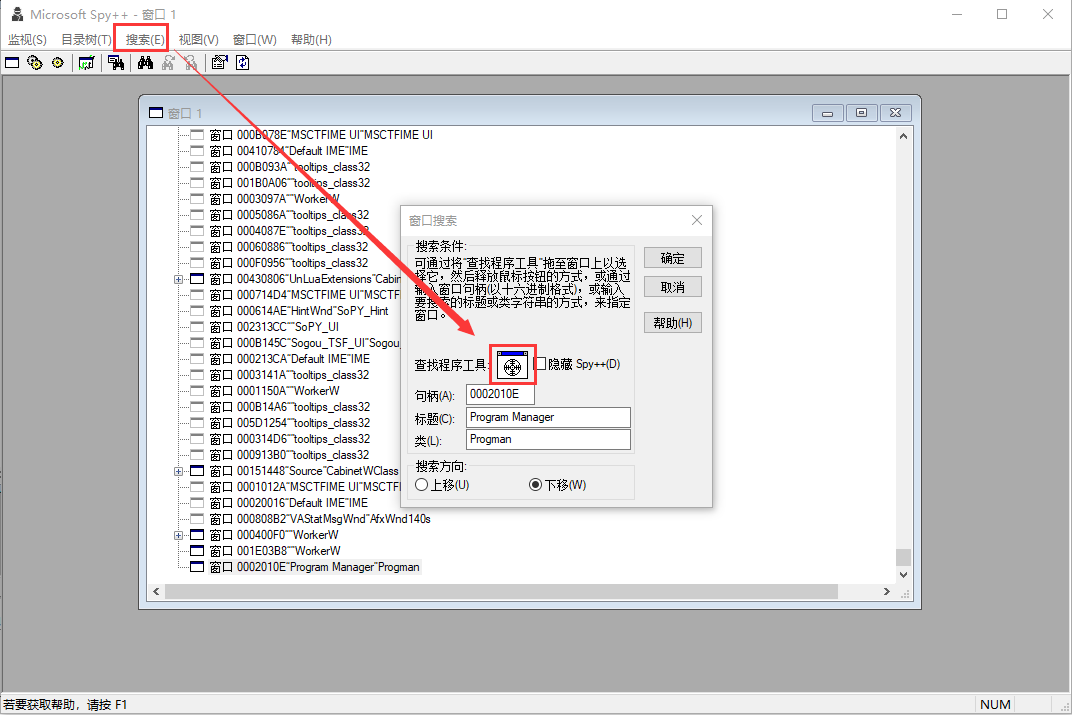Open the 视图(V) menu
Image resolution: width=1072 pixels, height=715 pixels.
tap(195, 39)
